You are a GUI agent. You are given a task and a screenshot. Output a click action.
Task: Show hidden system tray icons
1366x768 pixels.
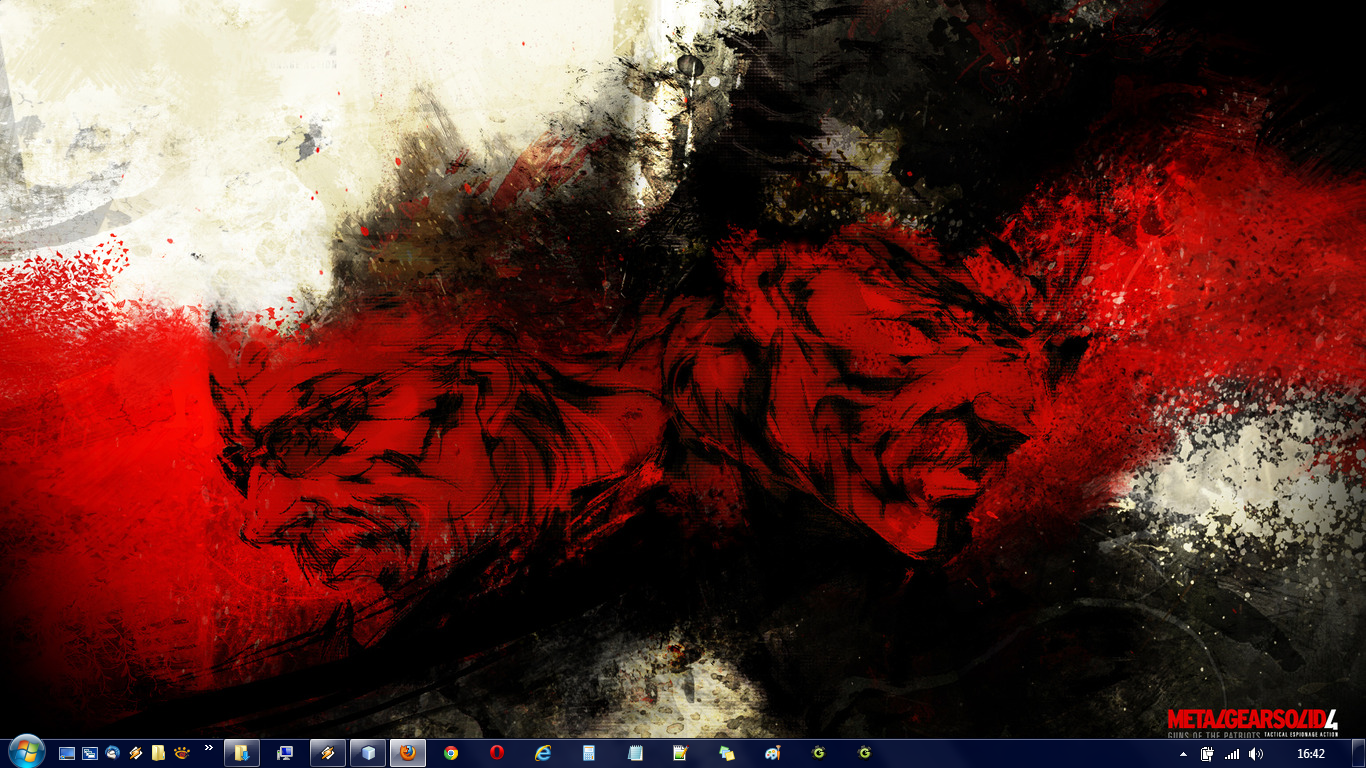tap(1184, 754)
